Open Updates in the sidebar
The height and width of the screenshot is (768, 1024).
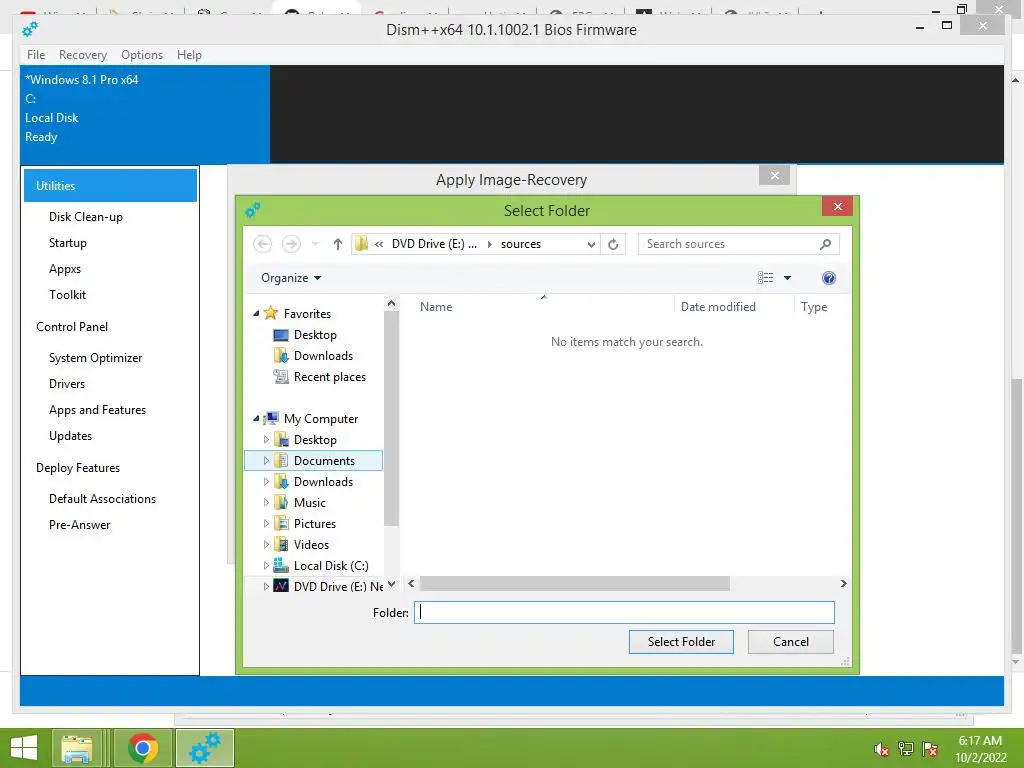(x=71, y=436)
